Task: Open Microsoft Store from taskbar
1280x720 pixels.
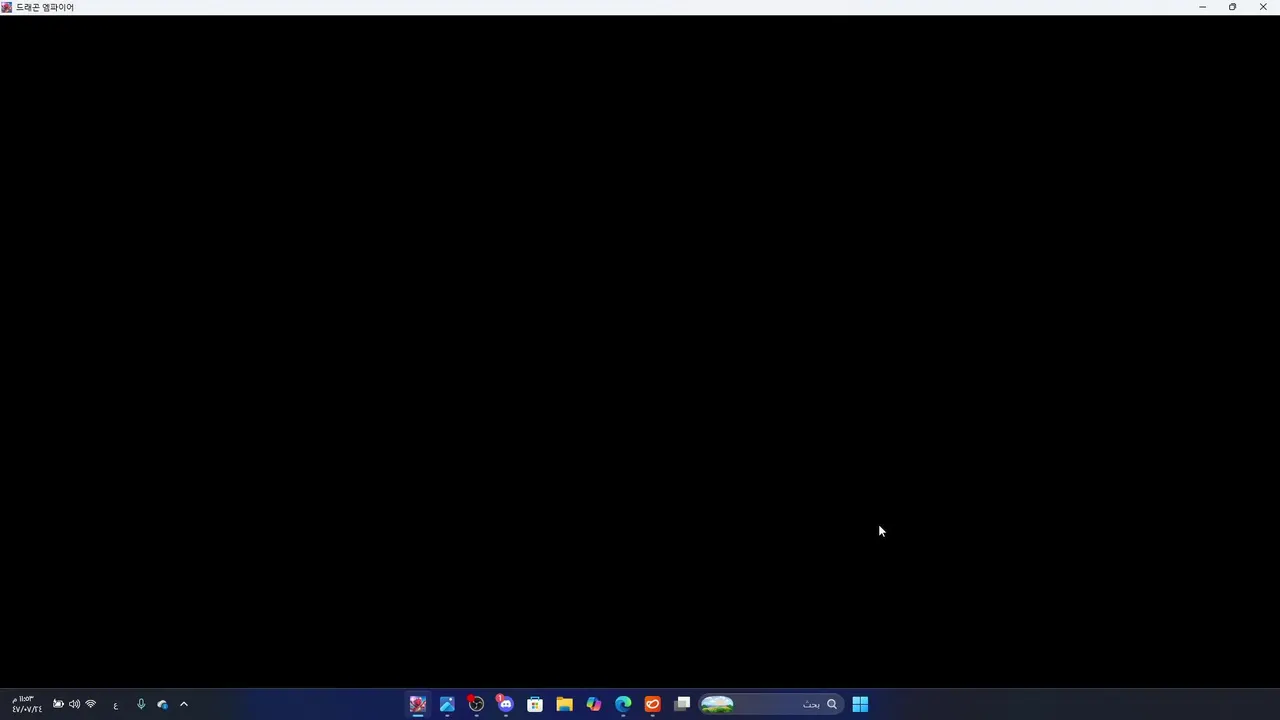Action: 535,704
